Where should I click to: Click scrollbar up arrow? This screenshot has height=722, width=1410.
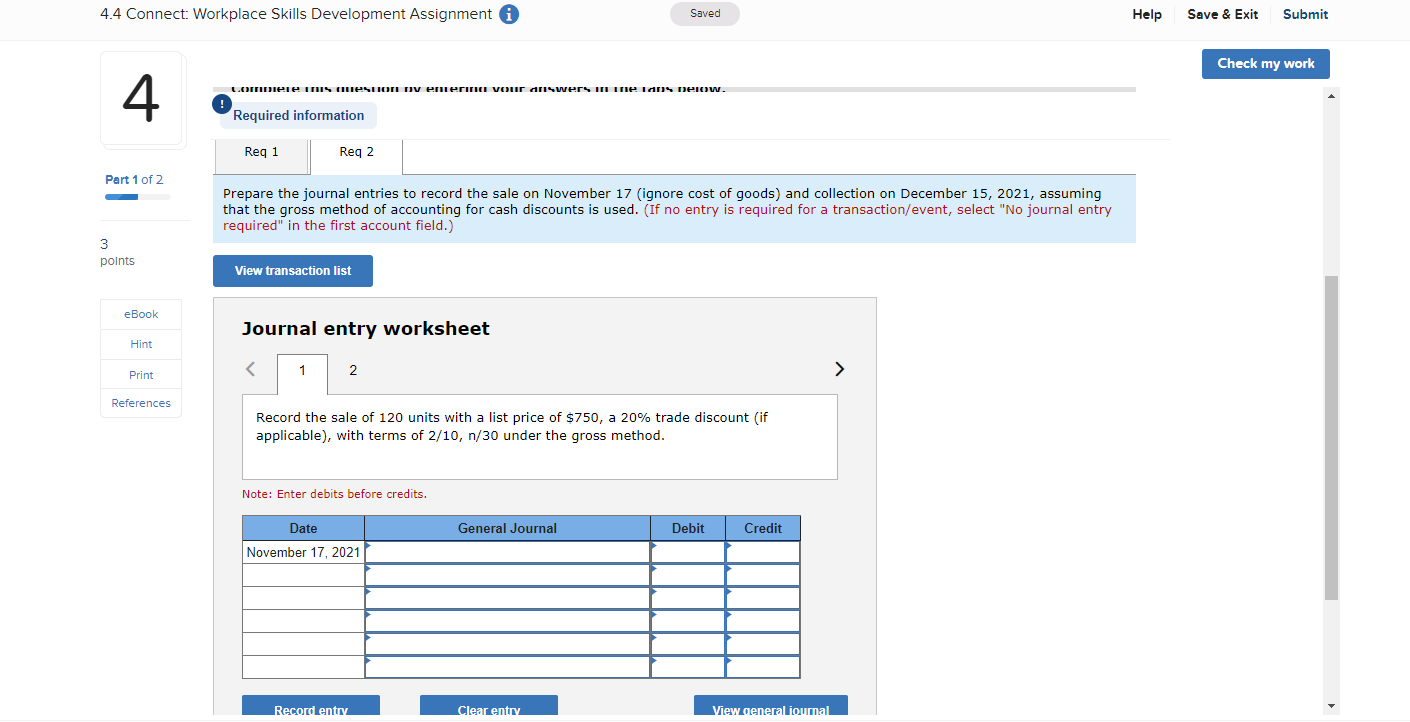pyautogui.click(x=1331, y=97)
